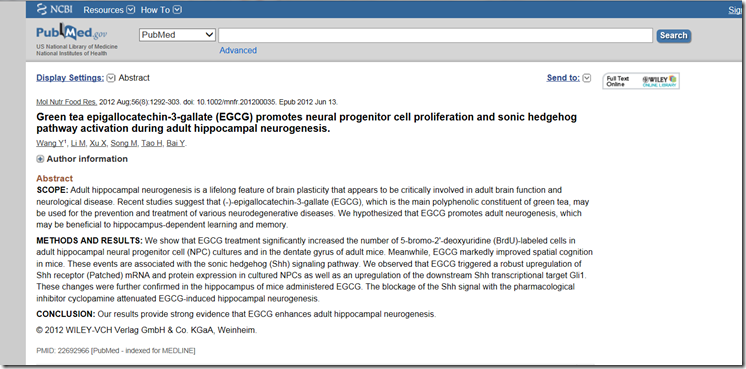Click the WILEY-VCH copyright line

[147, 330]
